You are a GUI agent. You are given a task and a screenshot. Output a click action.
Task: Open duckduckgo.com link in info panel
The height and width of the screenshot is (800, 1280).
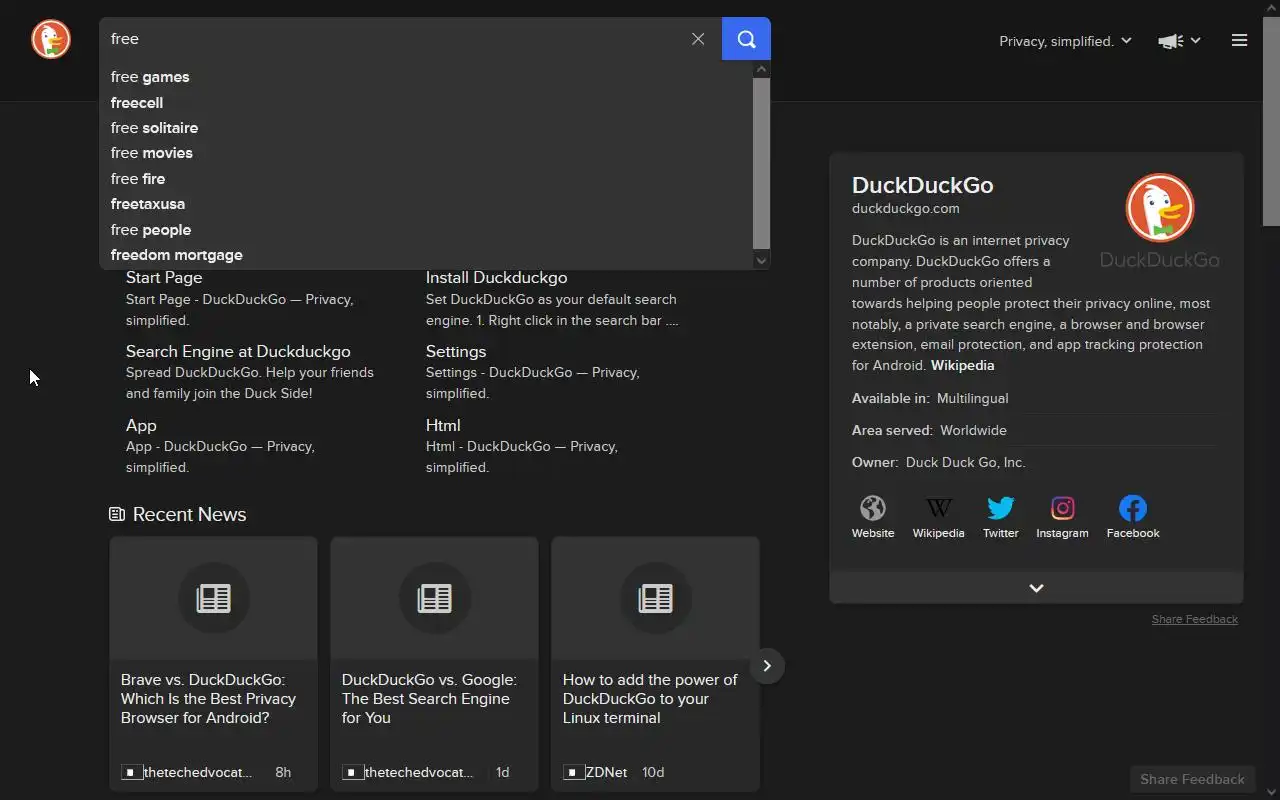click(905, 209)
